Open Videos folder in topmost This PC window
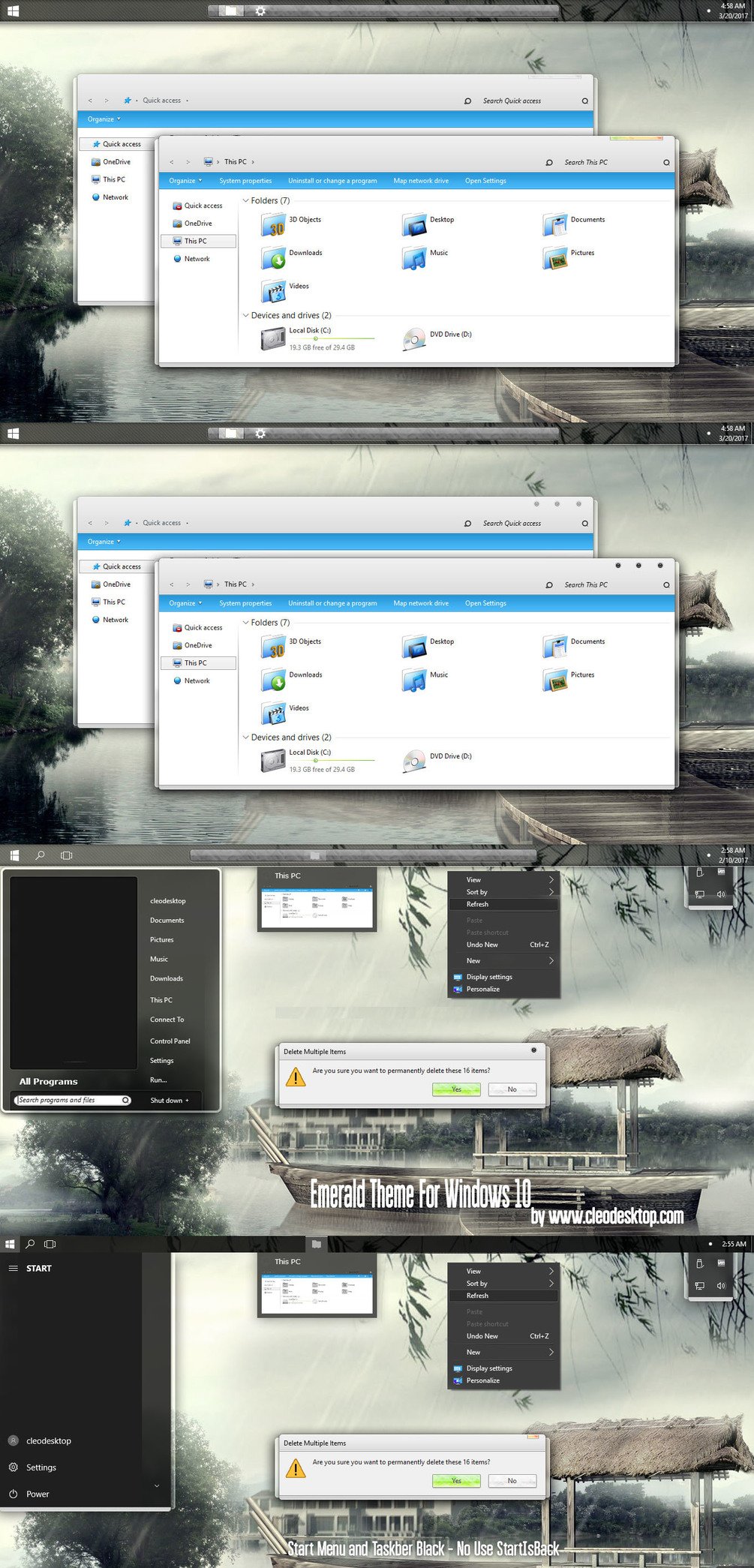Screen dimensions: 754x1568 285,290
